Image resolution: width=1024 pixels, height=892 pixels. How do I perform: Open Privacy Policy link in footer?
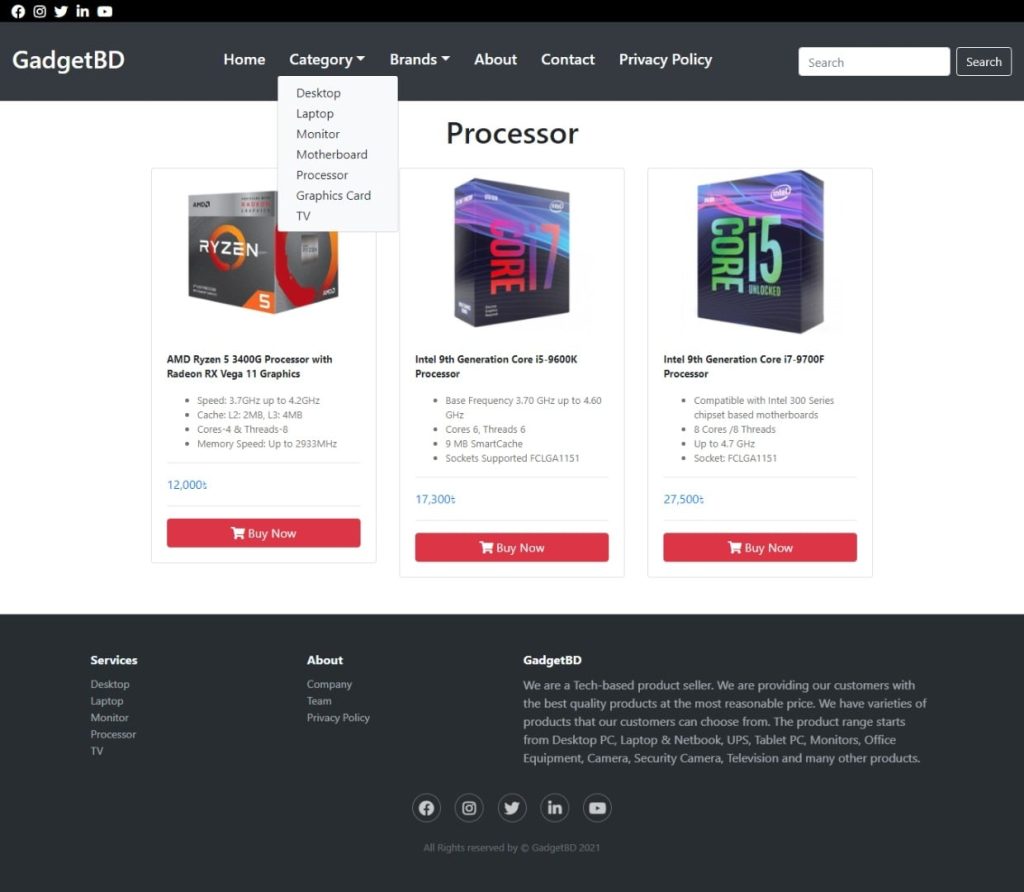coord(338,718)
